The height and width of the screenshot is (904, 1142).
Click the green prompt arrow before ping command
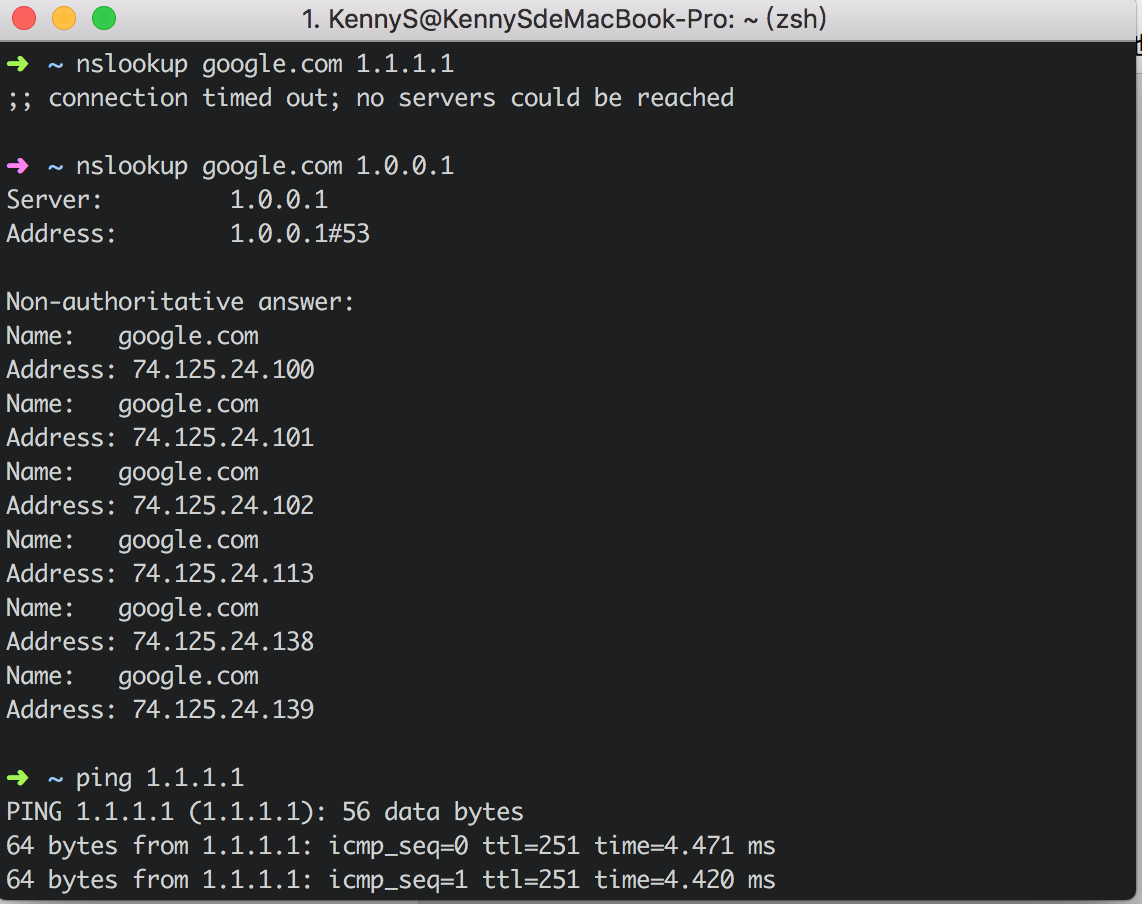pos(17,778)
